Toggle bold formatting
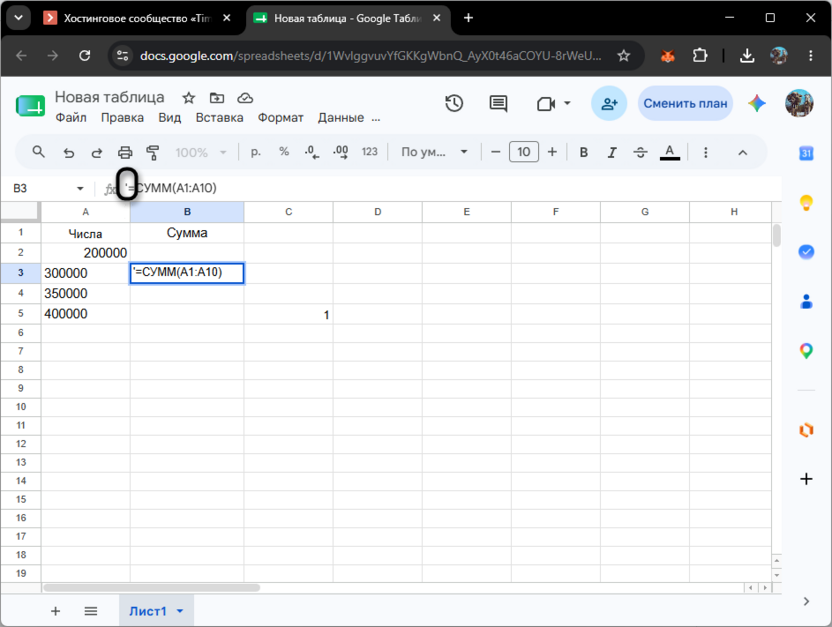832x627 pixels. click(x=584, y=153)
